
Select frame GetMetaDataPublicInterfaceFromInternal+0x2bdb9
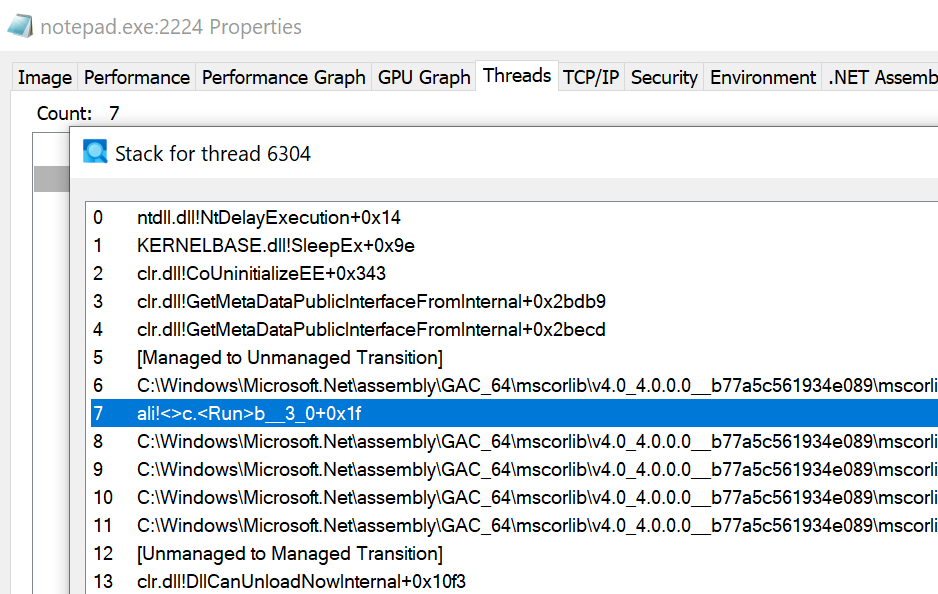(514, 301)
